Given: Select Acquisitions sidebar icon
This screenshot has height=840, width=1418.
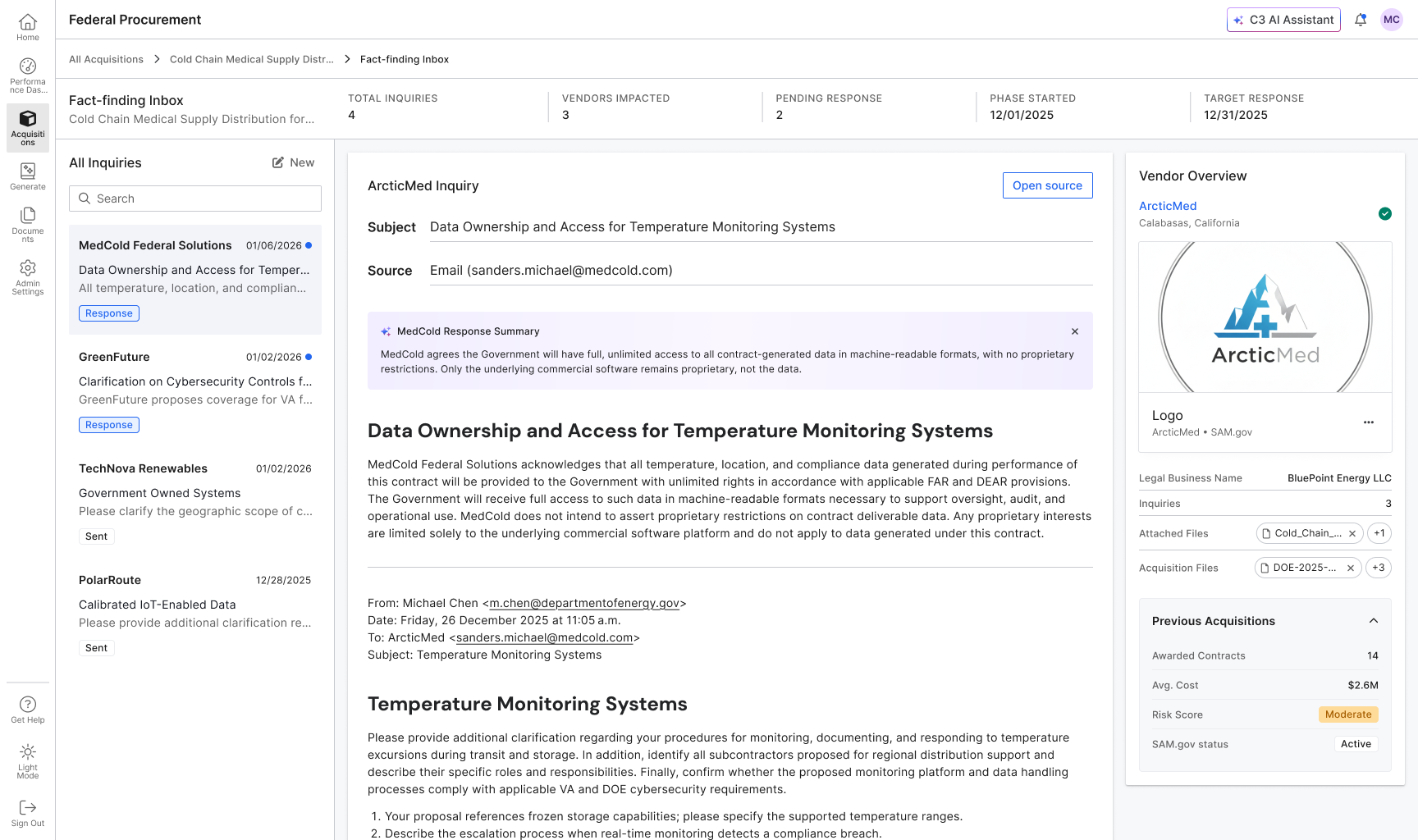Looking at the screenshot, I should 28,127.
